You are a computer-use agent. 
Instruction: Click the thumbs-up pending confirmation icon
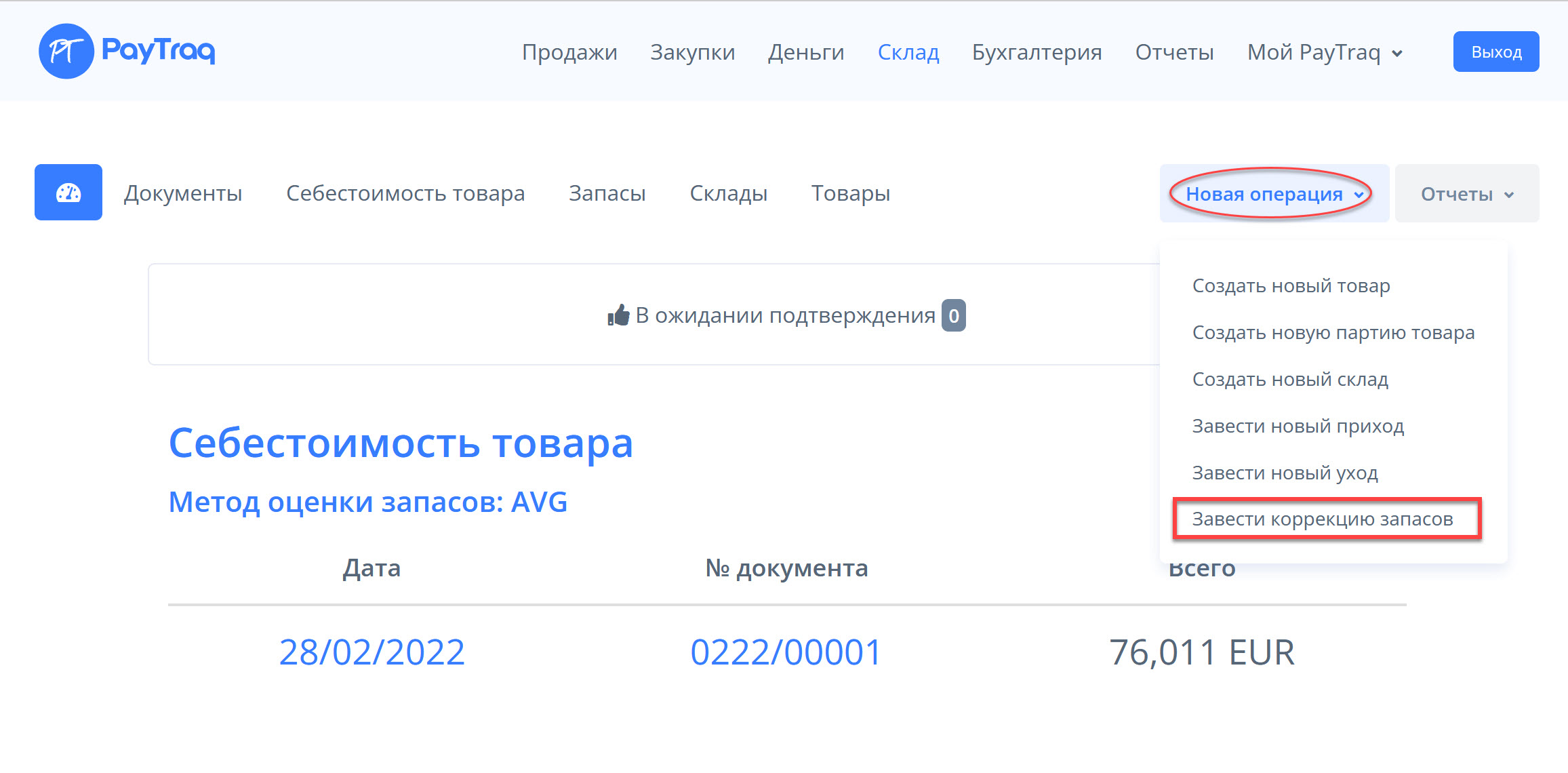click(x=618, y=315)
